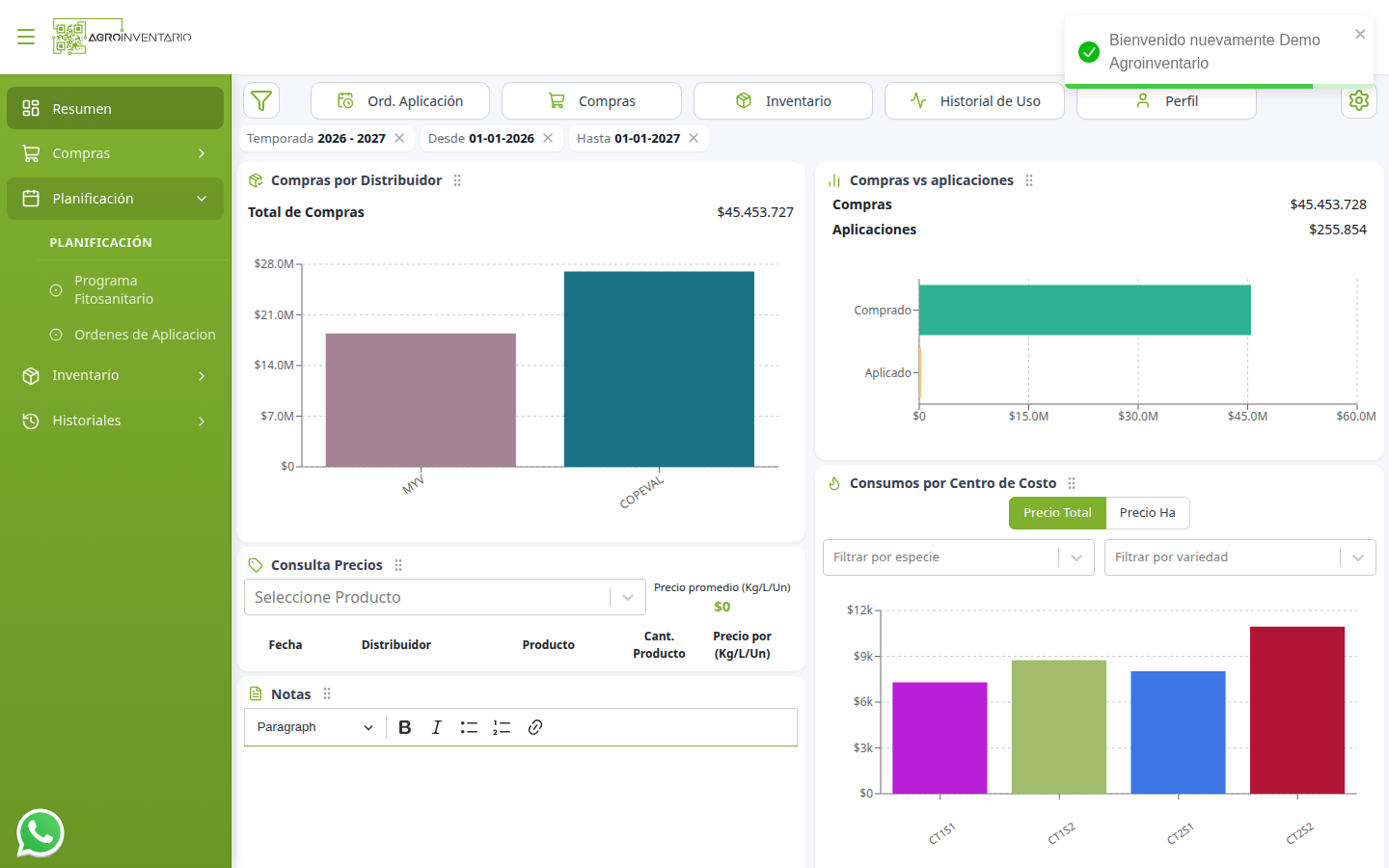Open Seleccione Producto dropdown
Viewport: 1389px width, 868px height.
[445, 597]
